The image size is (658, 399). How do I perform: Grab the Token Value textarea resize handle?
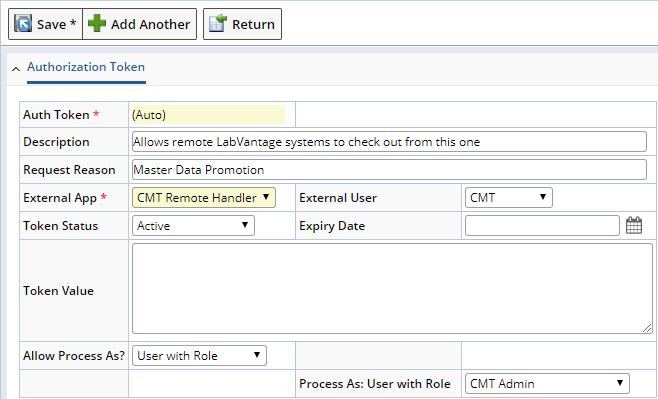click(x=647, y=328)
